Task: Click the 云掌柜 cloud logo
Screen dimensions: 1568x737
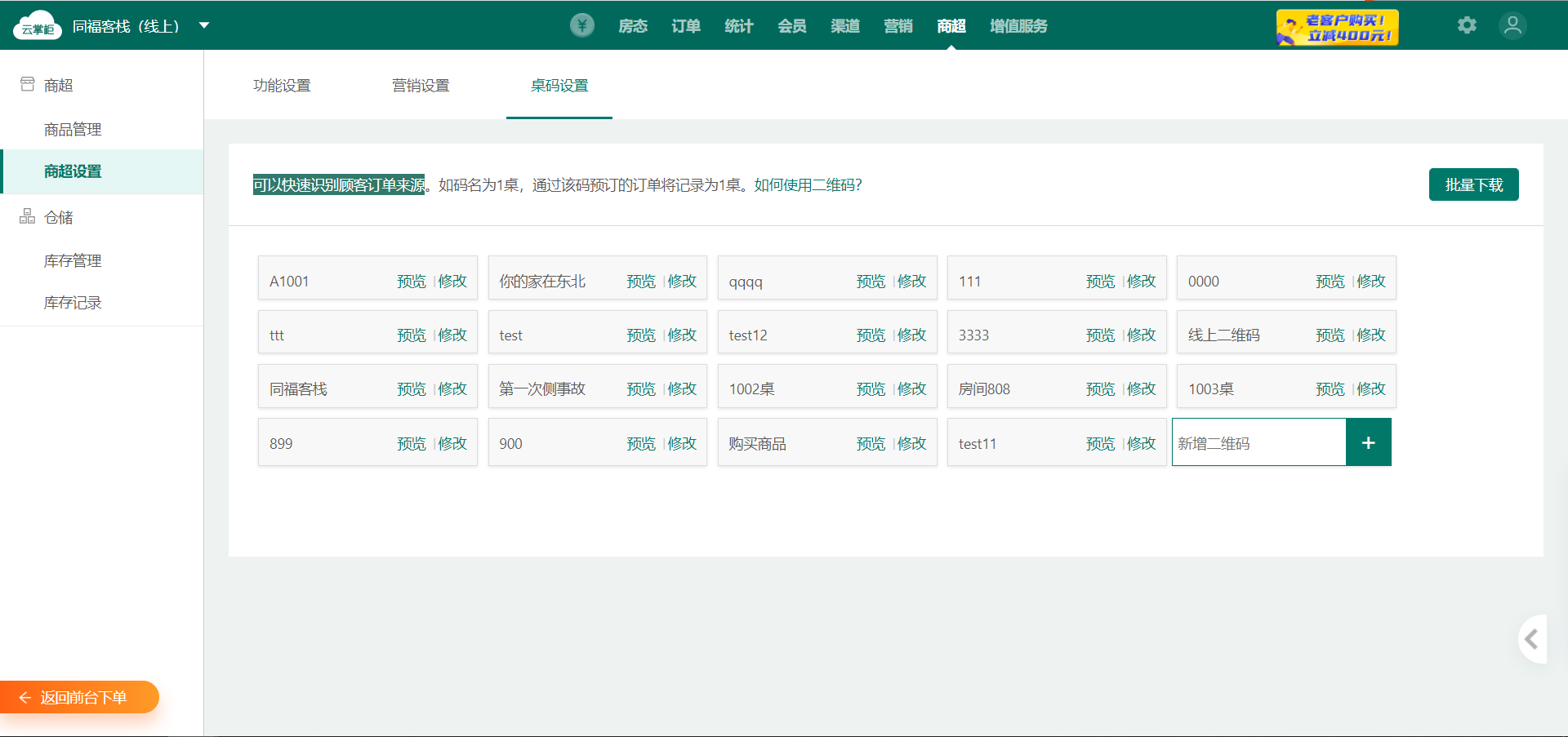Action: (37, 26)
